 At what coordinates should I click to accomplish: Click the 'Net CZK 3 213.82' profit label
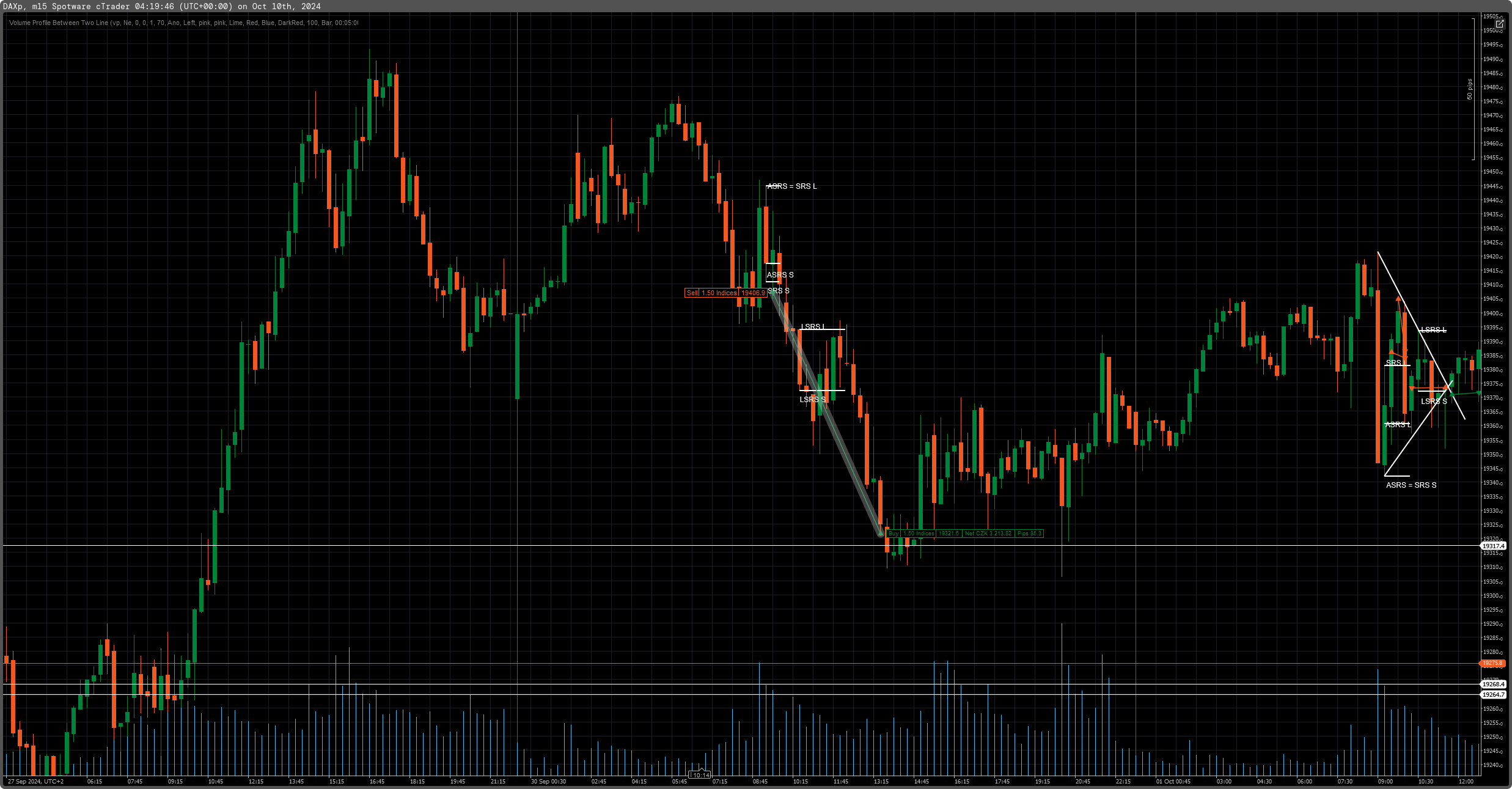coord(988,534)
